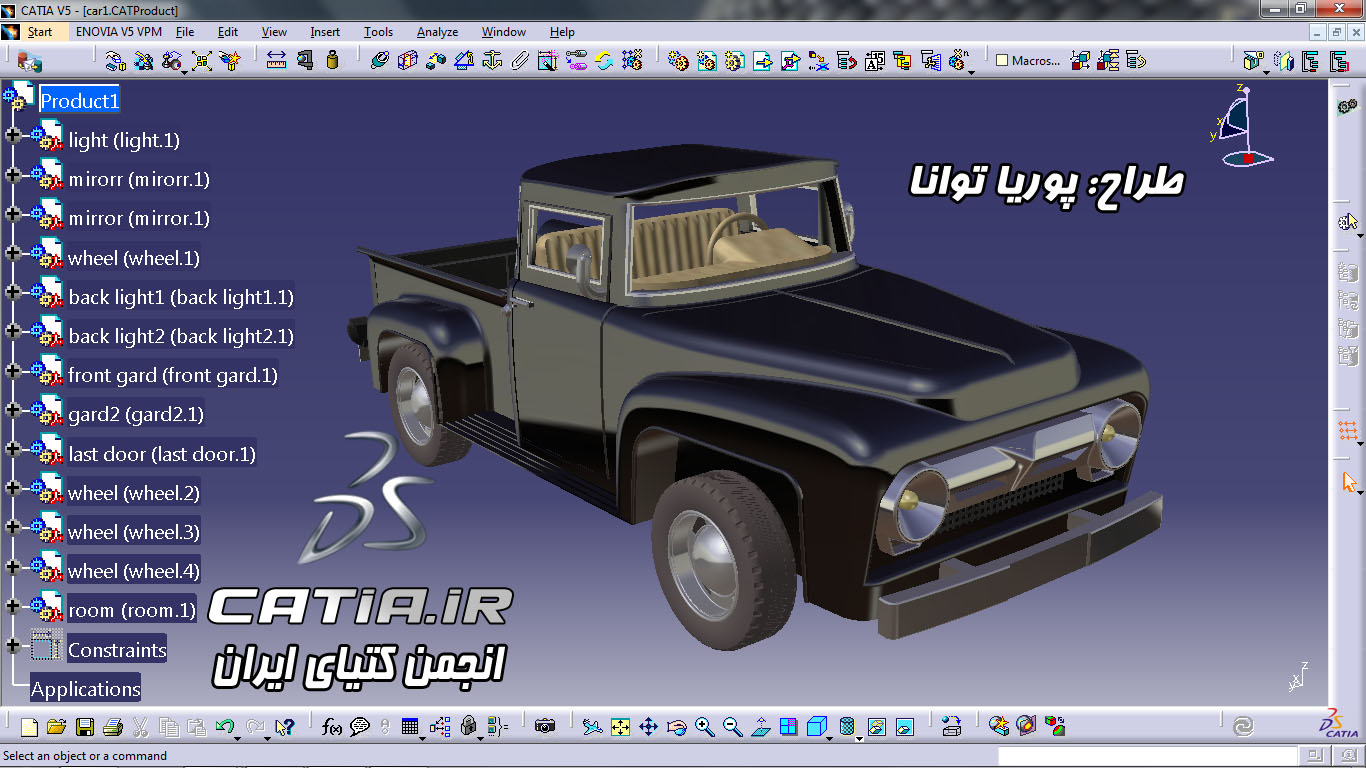Choose the Angle Constraint tool

tap(463, 60)
